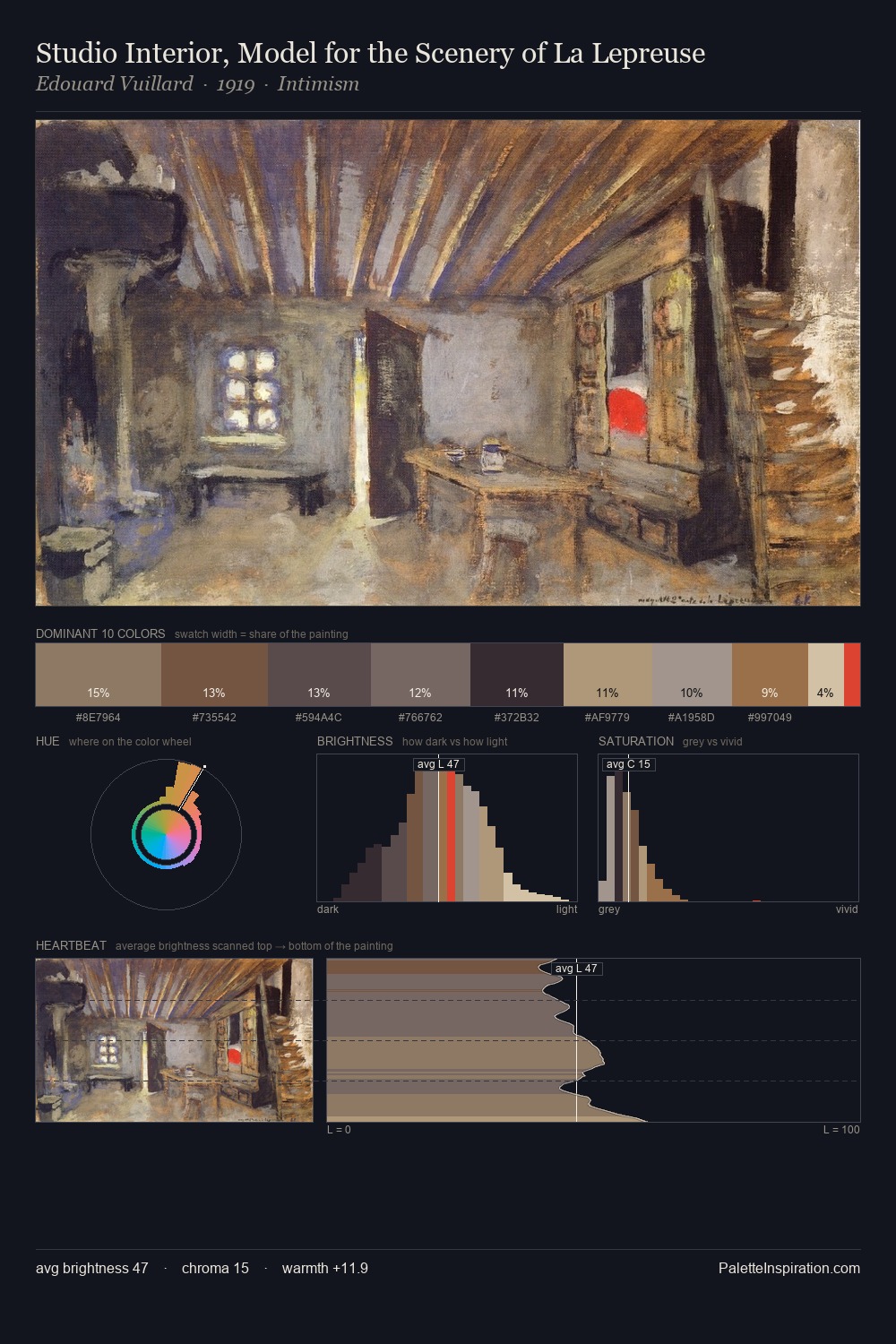Screen dimensions: 896x1344
Task: Click the 'light' brightness axis label
Action: 566,909
